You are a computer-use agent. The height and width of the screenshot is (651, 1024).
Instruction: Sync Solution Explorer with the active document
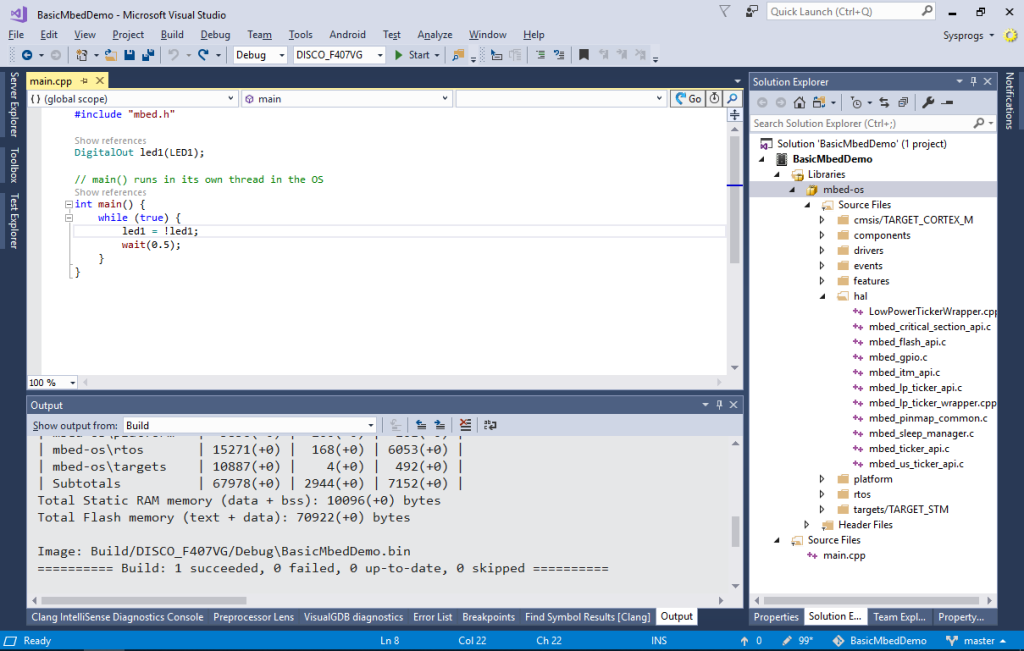[x=884, y=101]
